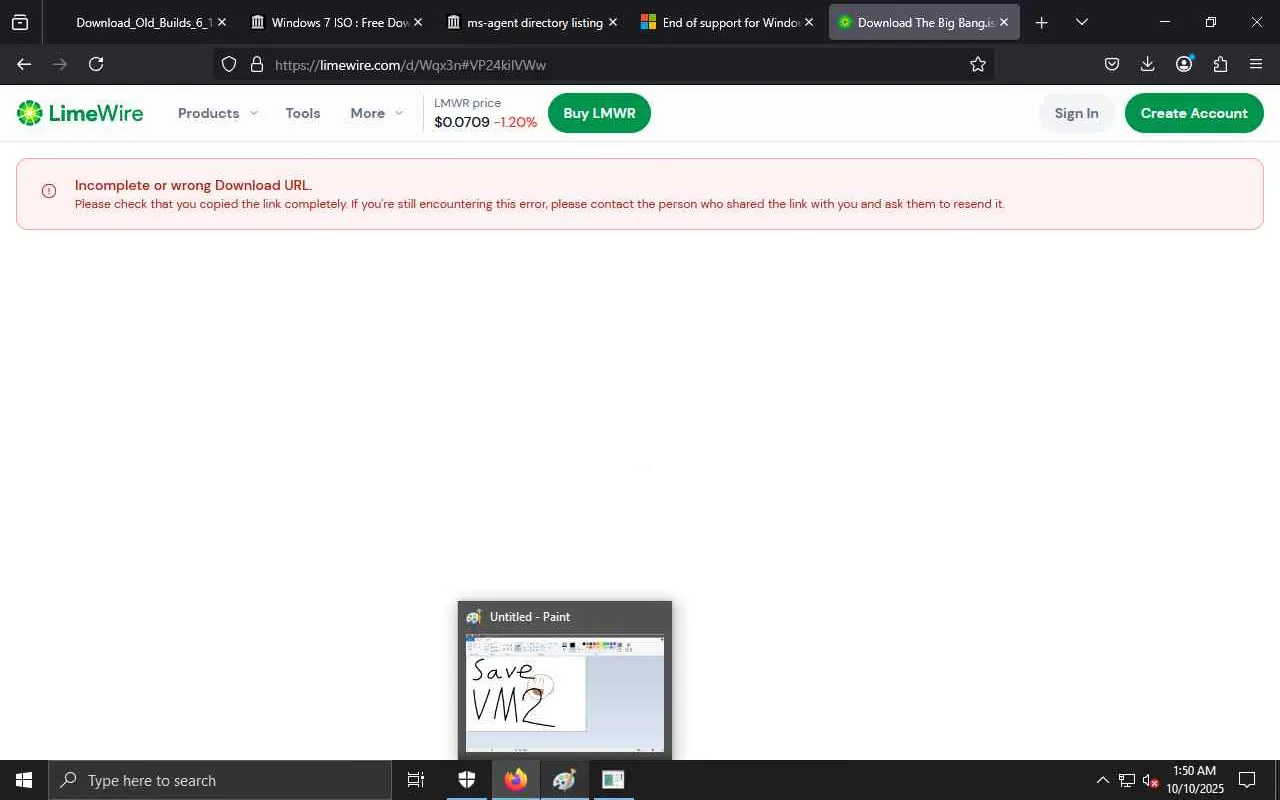Switch to Paint on the taskbar

coord(565,780)
